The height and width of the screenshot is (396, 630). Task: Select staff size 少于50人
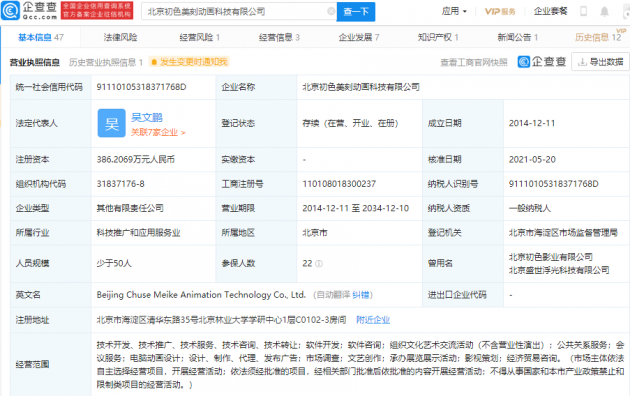click(114, 264)
